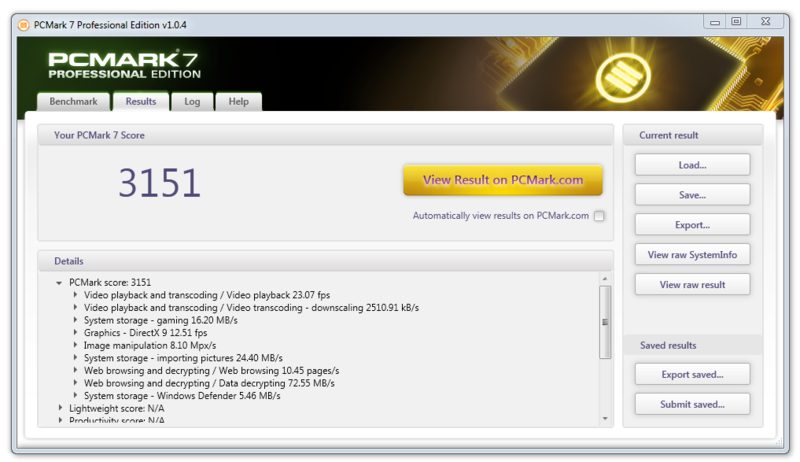Image resolution: width=800 pixels, height=462 pixels.
Task: Select 'importing pictures 24.40 MB/s' row text
Action: pos(183,358)
